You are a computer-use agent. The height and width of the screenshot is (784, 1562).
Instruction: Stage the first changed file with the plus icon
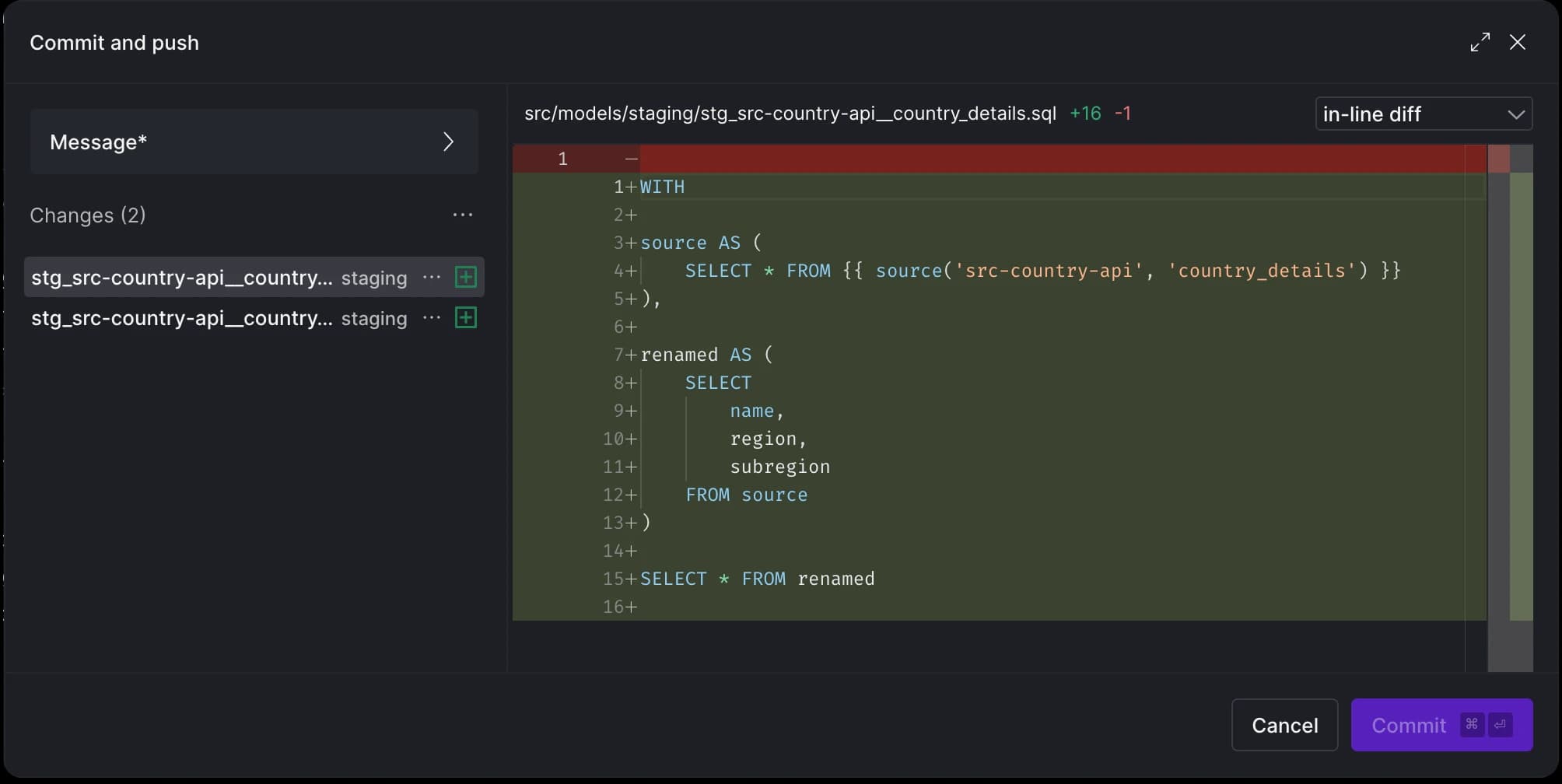[x=465, y=277]
